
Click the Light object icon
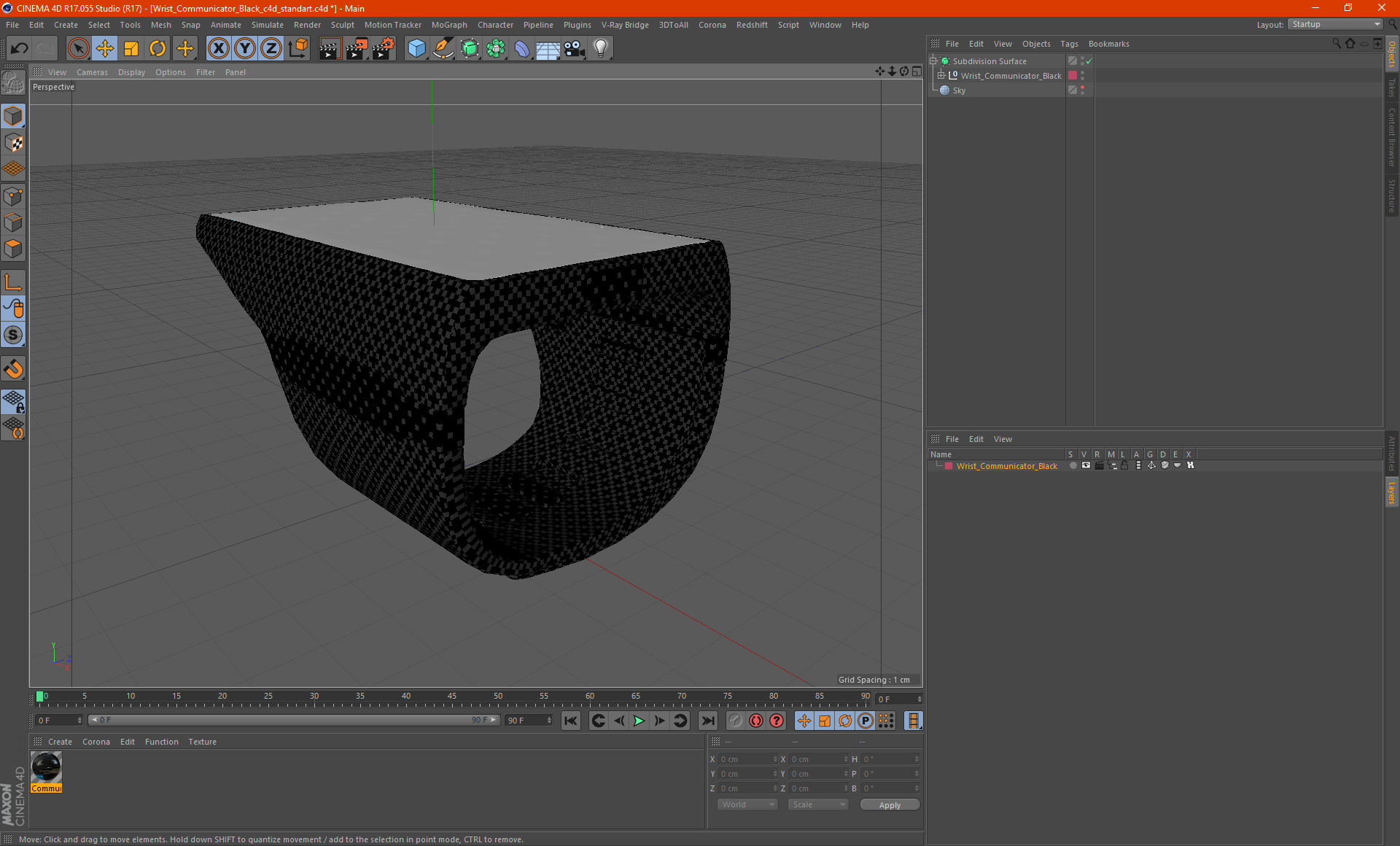600,49
